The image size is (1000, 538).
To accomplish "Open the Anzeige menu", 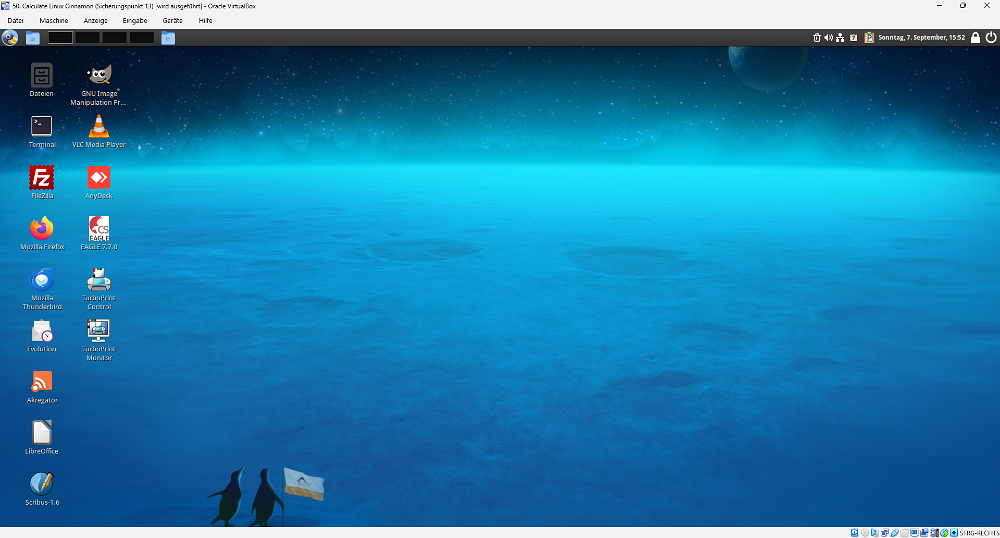I will (96, 20).
